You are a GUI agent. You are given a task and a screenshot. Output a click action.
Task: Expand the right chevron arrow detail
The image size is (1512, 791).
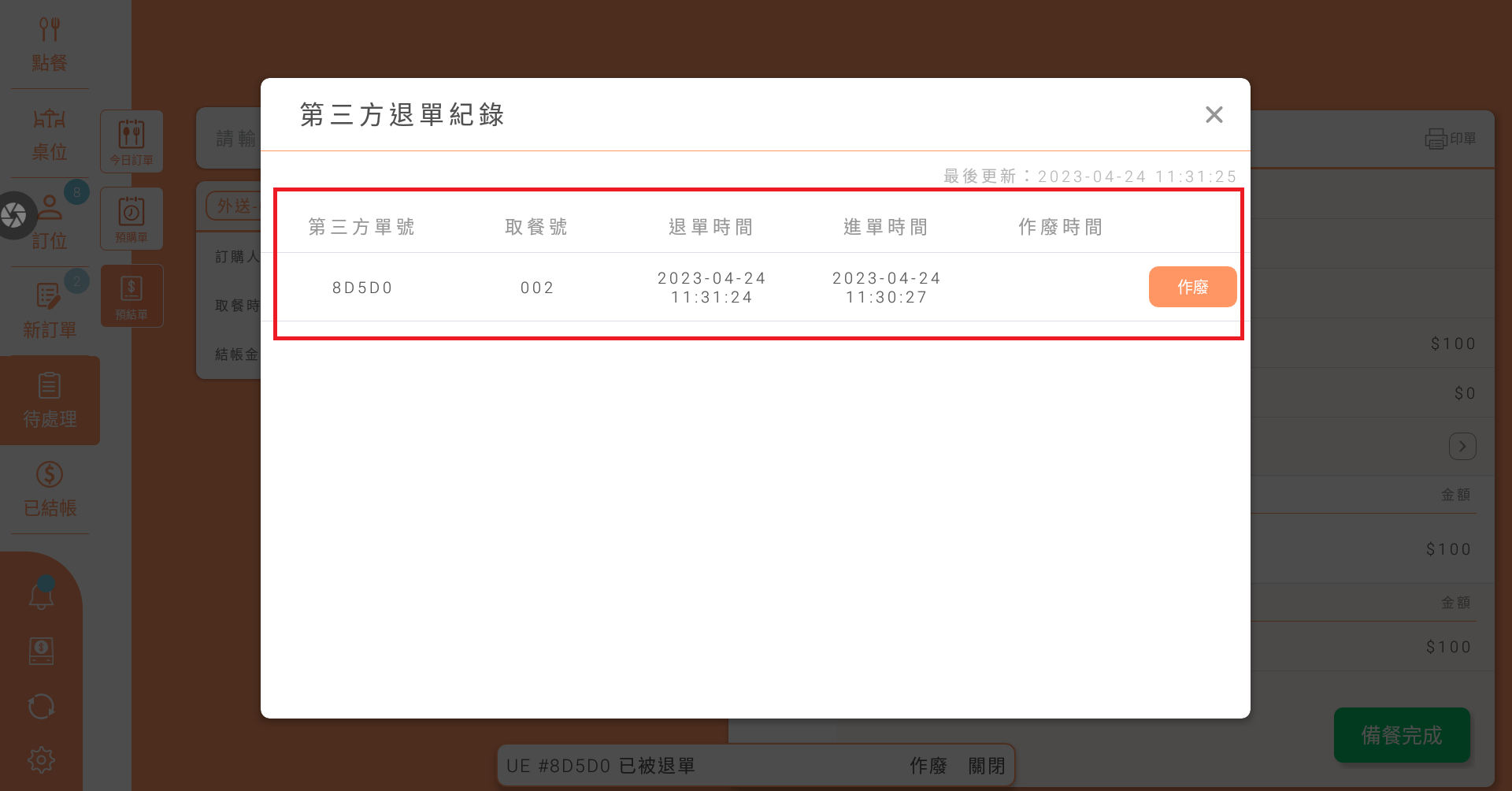tap(1462, 446)
